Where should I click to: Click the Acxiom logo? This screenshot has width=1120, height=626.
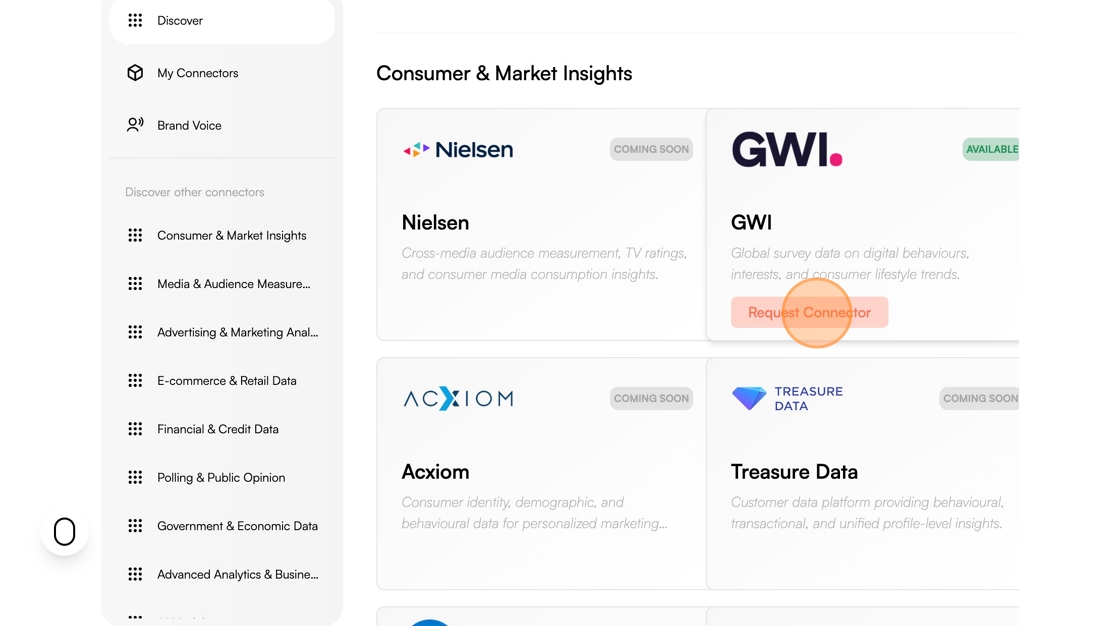(458, 398)
